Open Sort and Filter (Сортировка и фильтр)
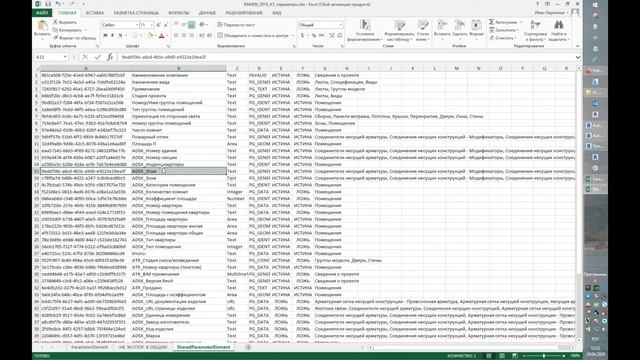The image size is (640, 360). [535, 30]
